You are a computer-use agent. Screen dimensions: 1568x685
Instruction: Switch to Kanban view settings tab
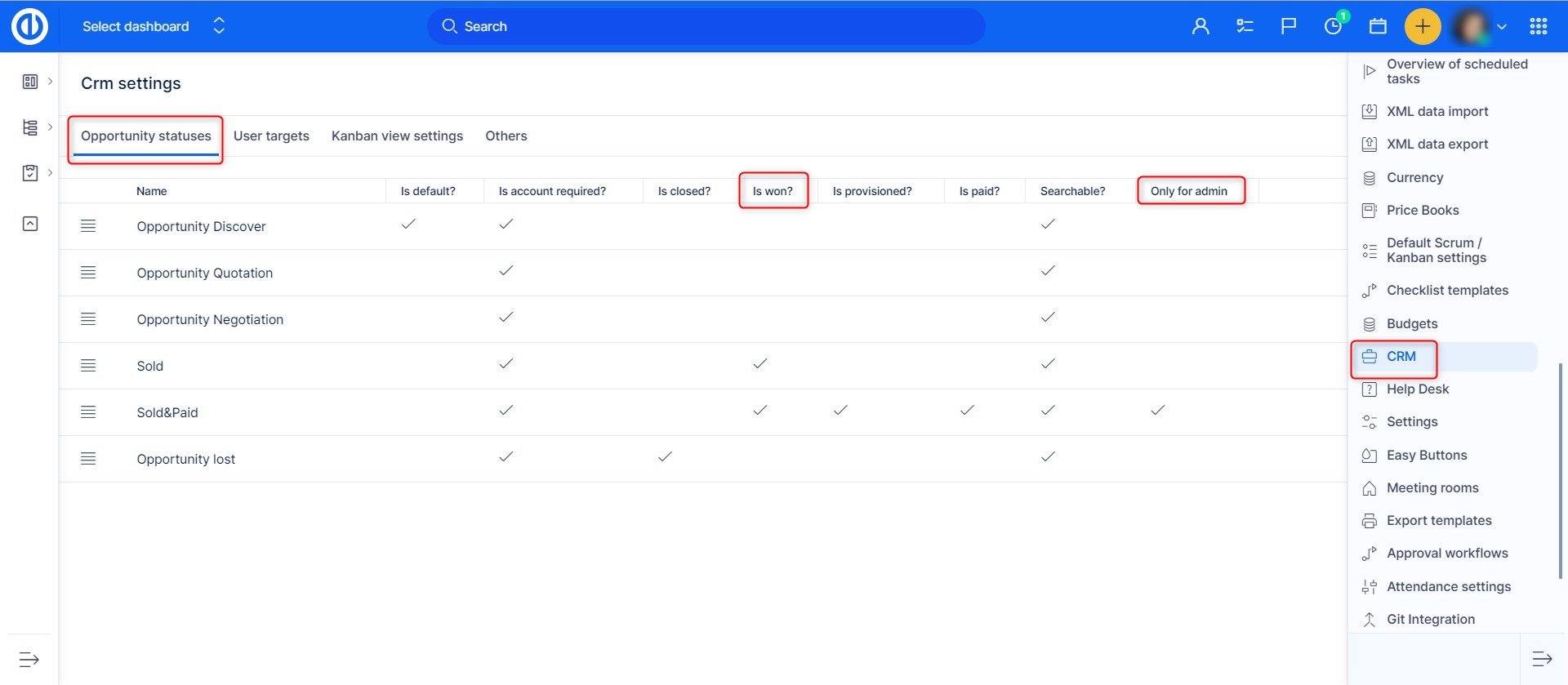pyautogui.click(x=397, y=136)
